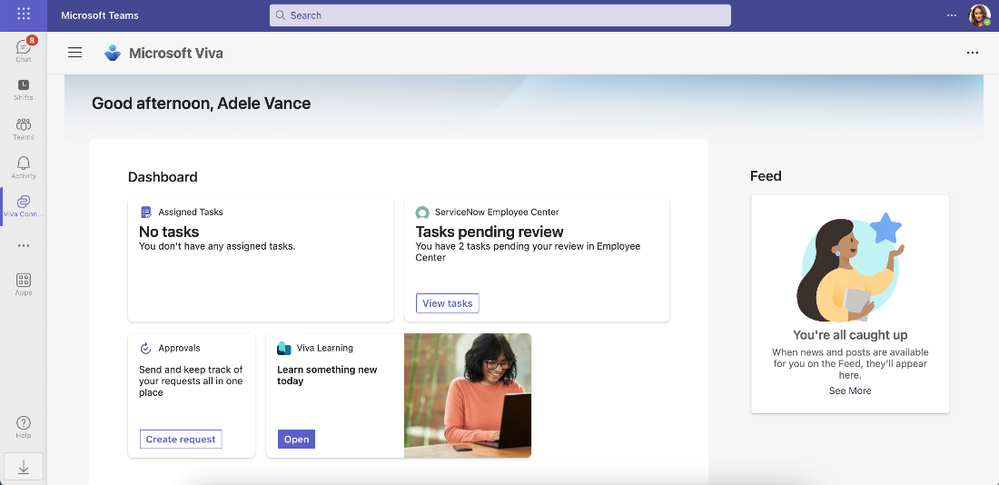The width and height of the screenshot is (999, 485).
Task: Click Microsoft Teams title text
Action: click(100, 15)
